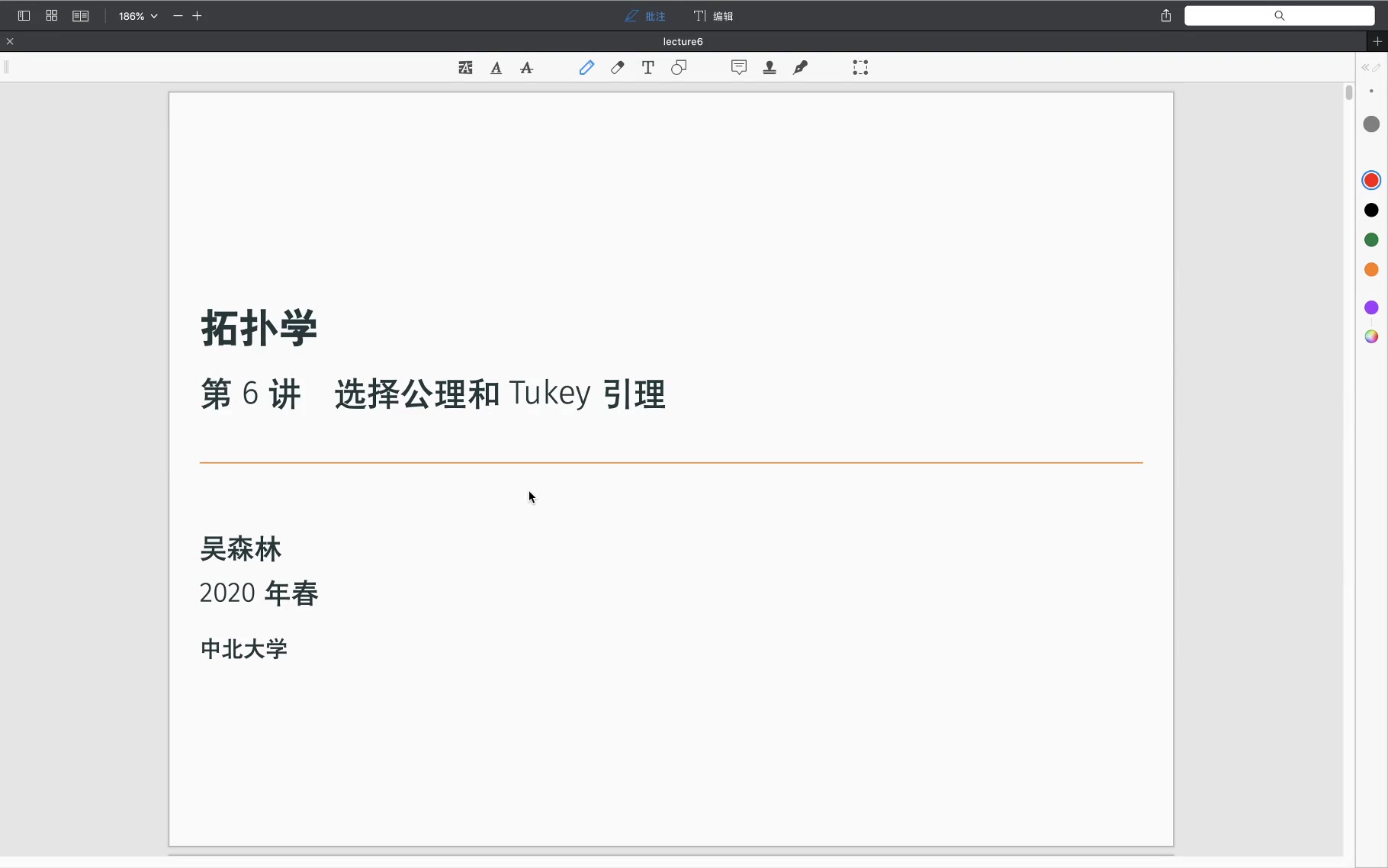1388x868 pixels.
Task: Open the share menu icon
Action: (x=1166, y=15)
